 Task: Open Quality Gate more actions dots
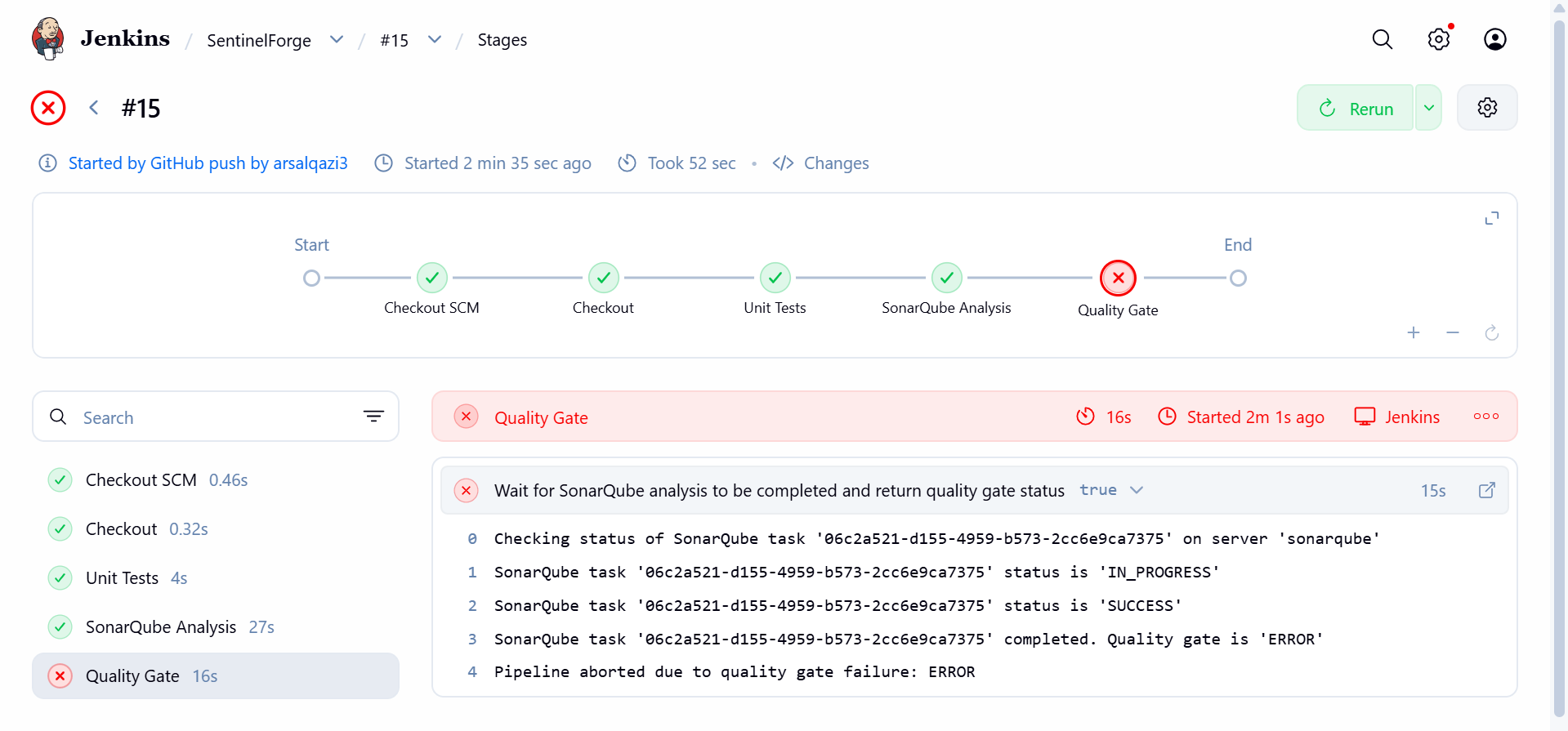click(x=1486, y=417)
